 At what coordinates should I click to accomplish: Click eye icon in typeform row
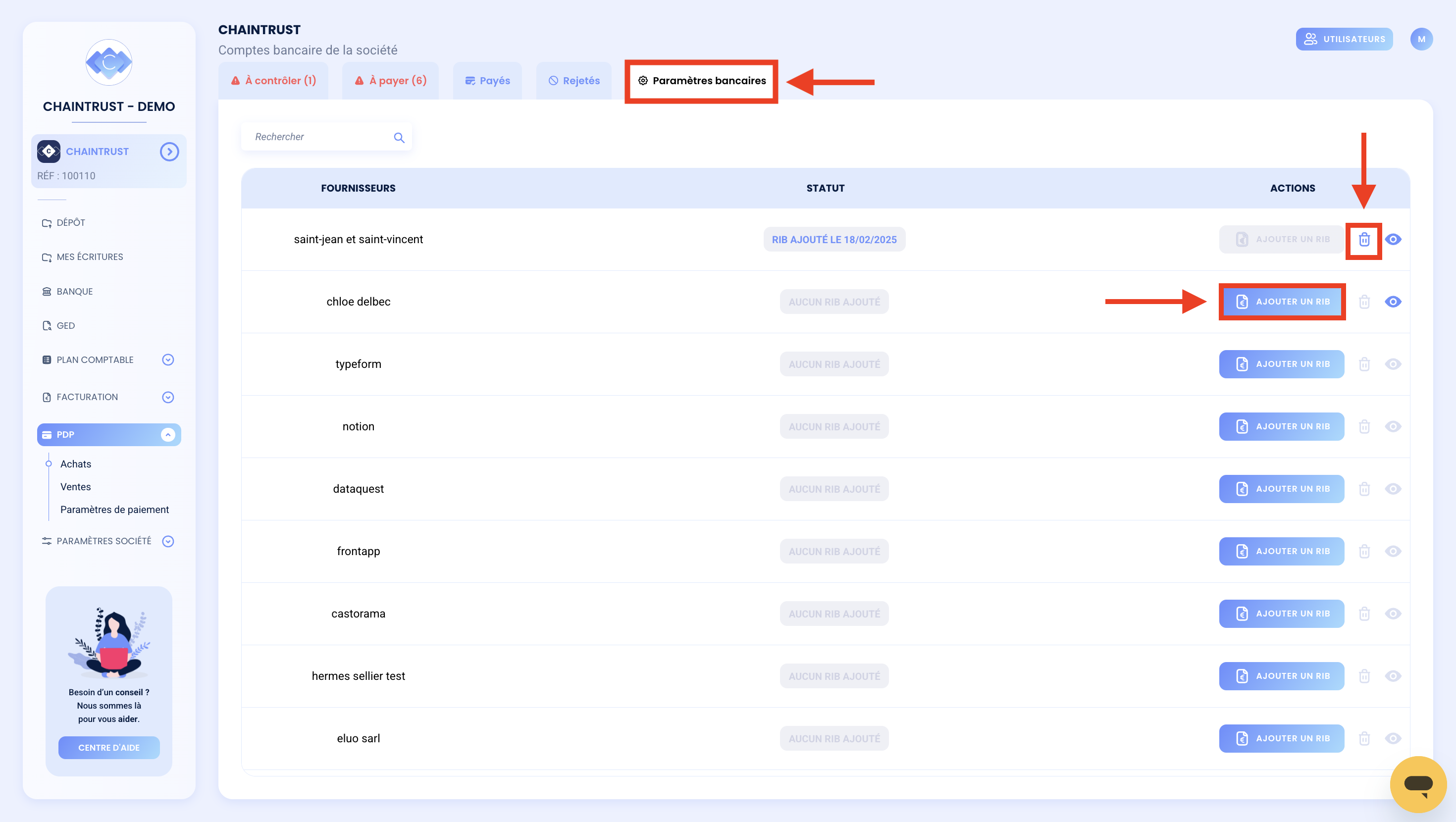click(x=1393, y=364)
